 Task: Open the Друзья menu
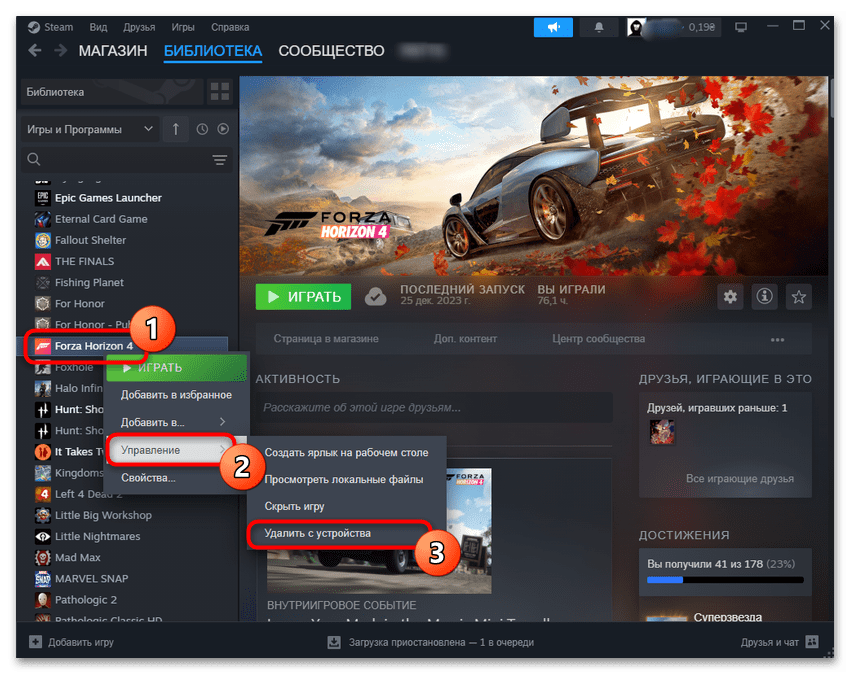pyautogui.click(x=139, y=27)
